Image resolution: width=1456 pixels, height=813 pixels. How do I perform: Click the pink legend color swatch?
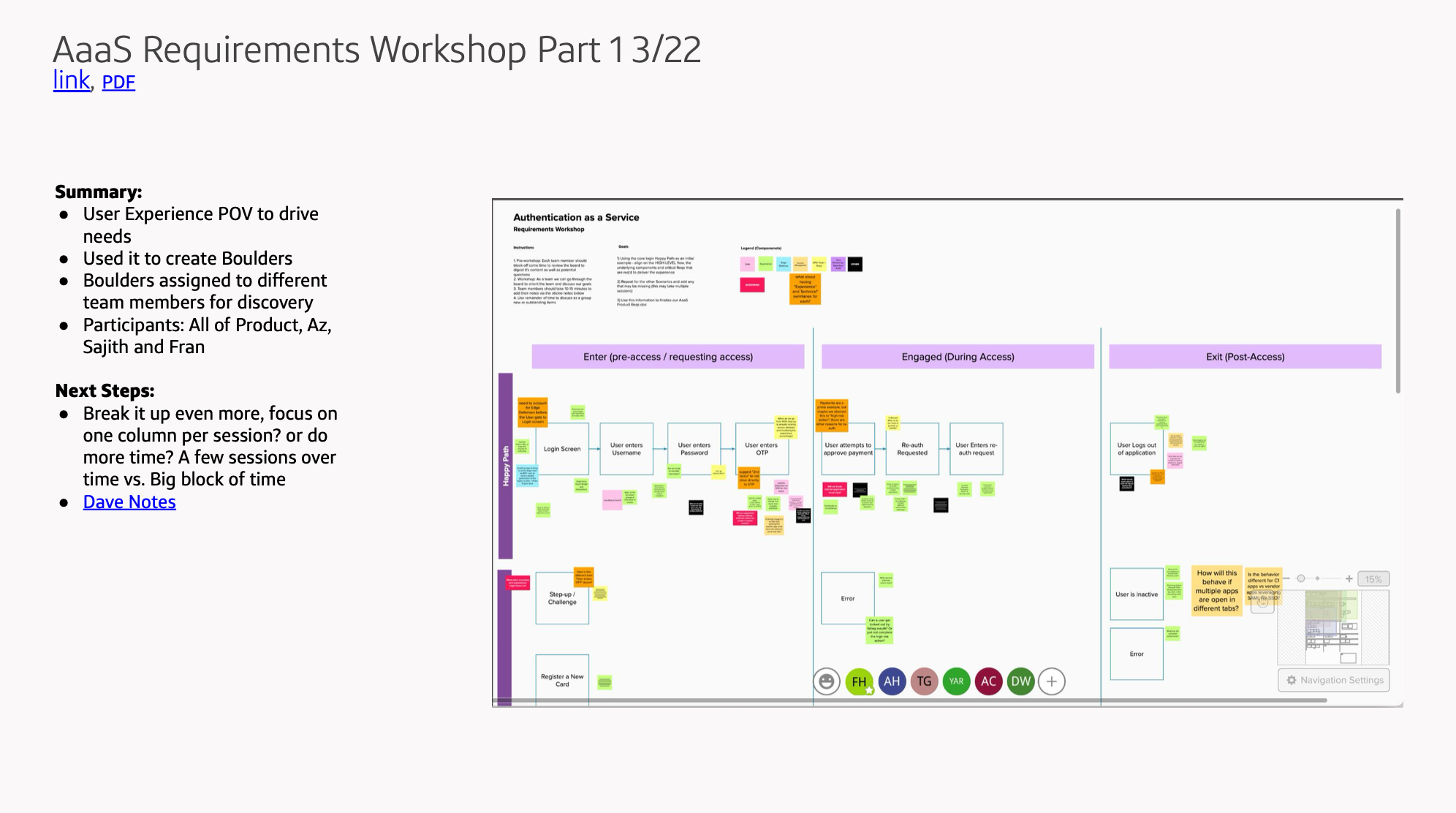[747, 264]
